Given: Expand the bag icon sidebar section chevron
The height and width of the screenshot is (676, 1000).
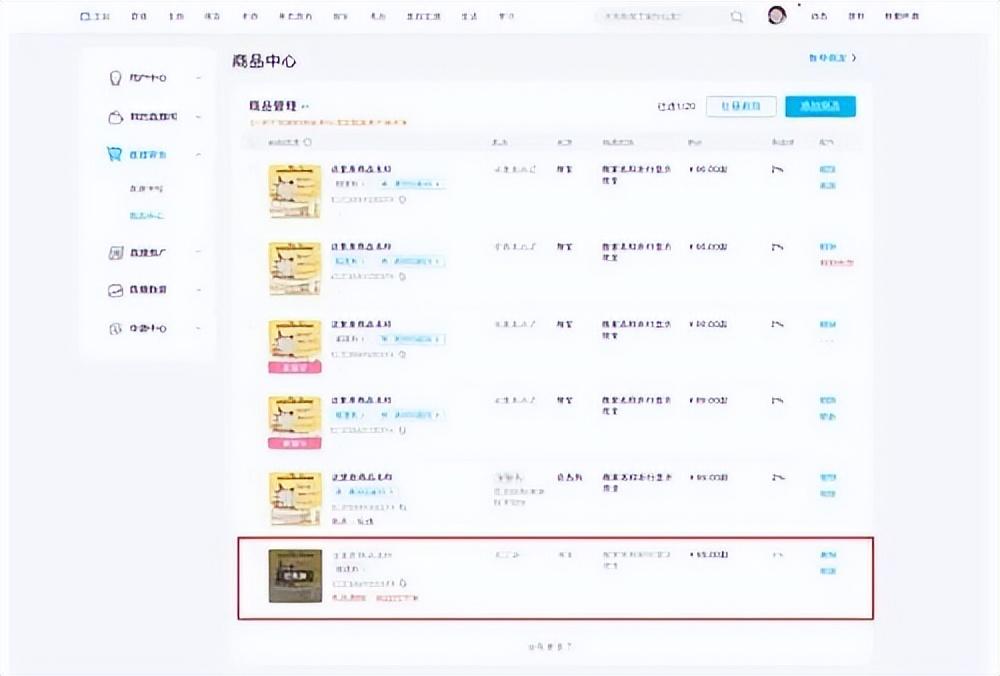Looking at the screenshot, I should pos(198,117).
